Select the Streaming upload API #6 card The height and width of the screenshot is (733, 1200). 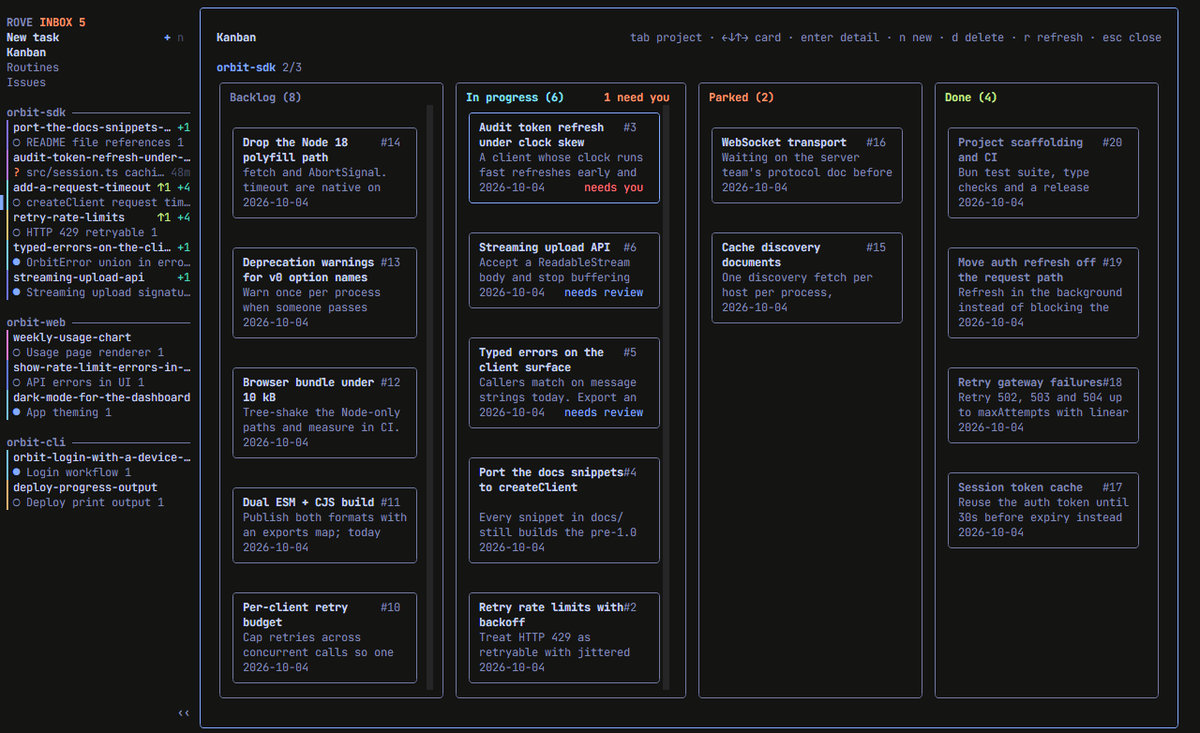(x=564, y=270)
